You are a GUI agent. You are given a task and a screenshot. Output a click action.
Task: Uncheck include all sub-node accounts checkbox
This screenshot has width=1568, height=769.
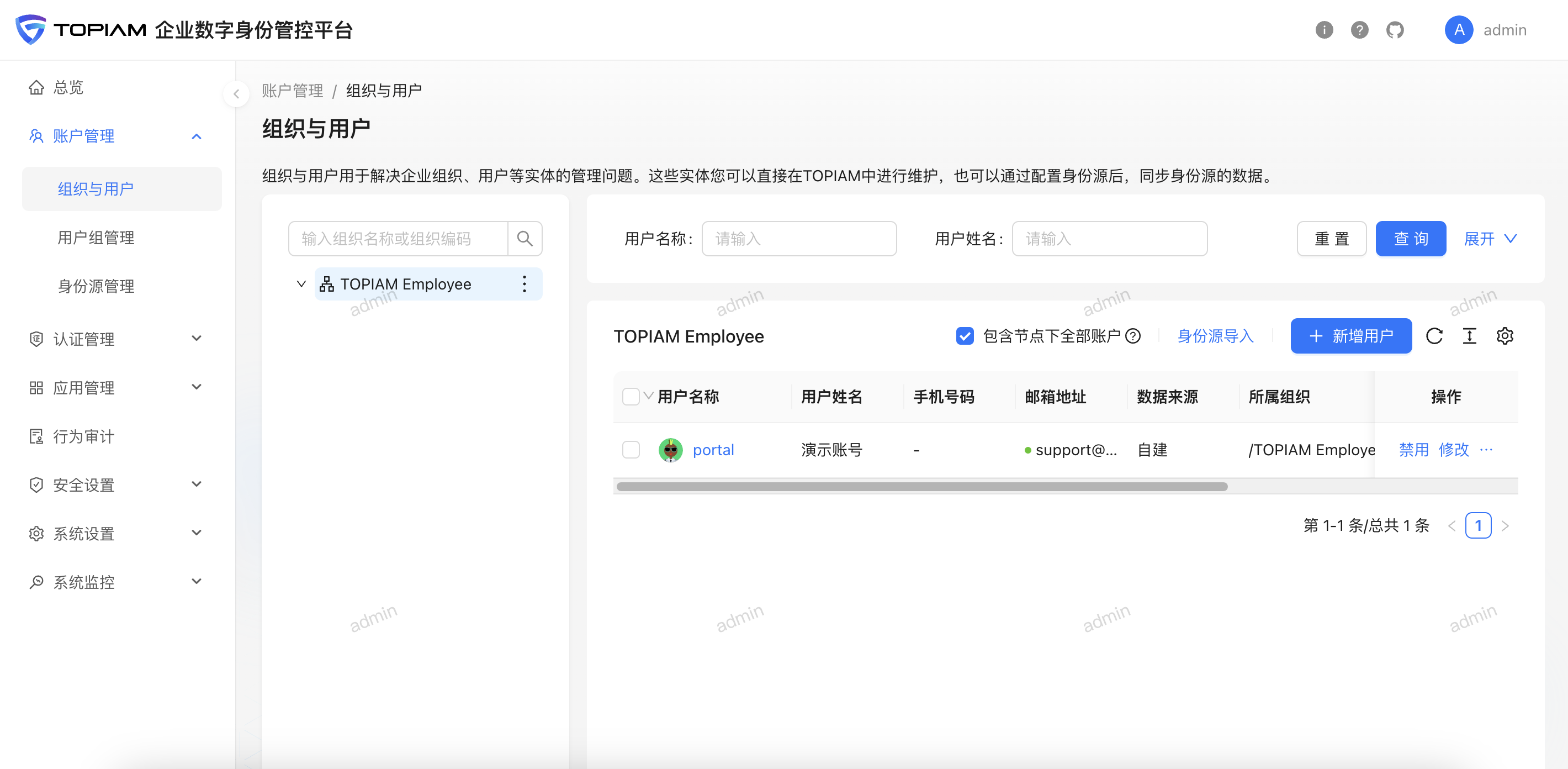(965, 336)
